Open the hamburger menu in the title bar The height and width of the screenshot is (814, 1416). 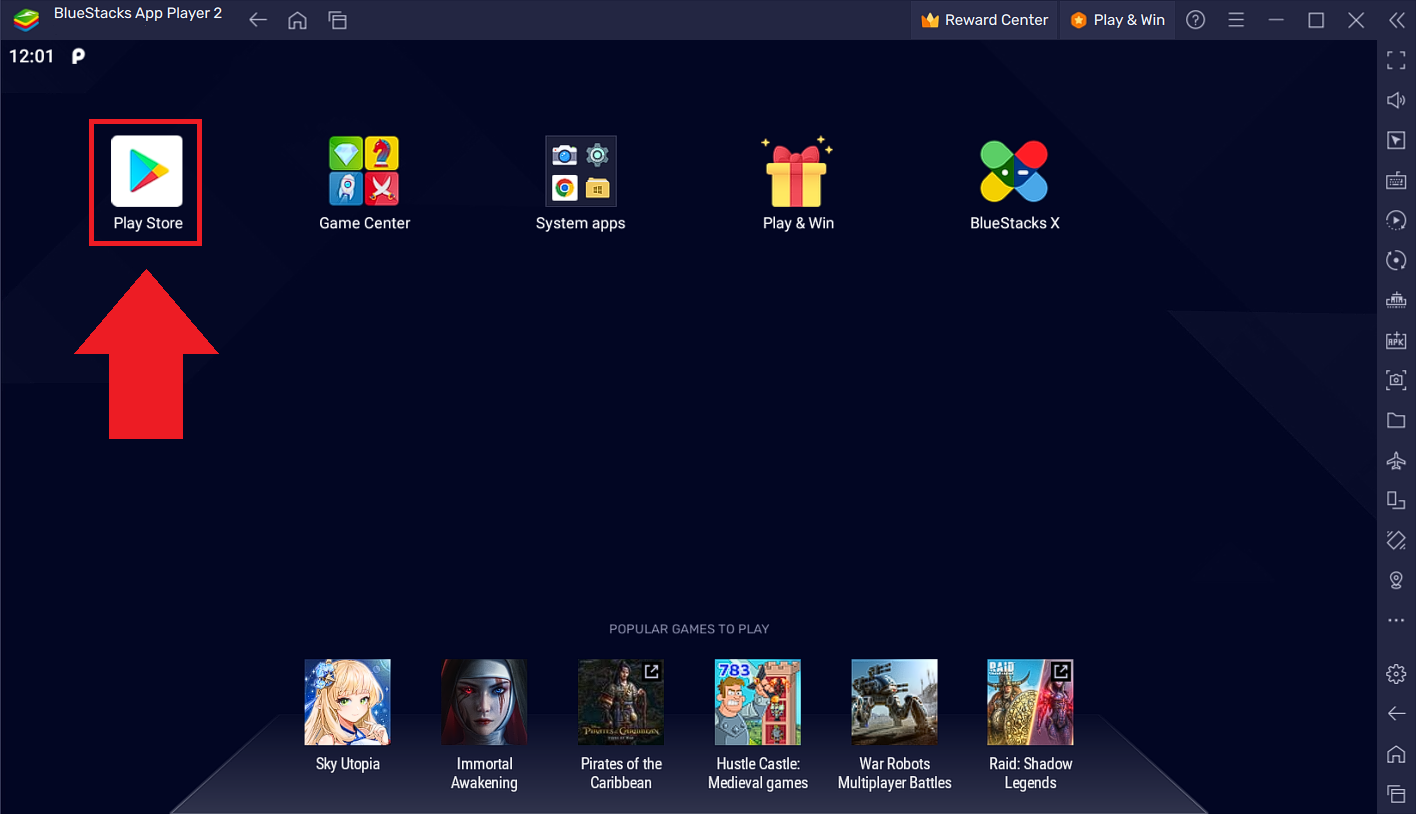click(x=1236, y=20)
